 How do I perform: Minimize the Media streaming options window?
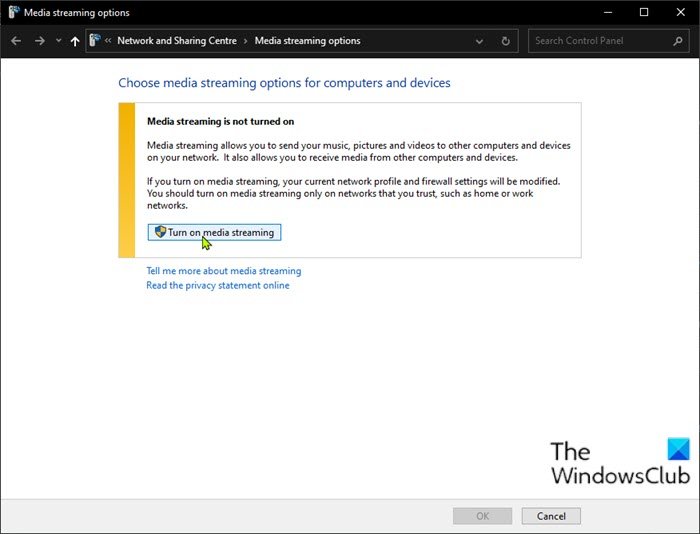[608, 12]
